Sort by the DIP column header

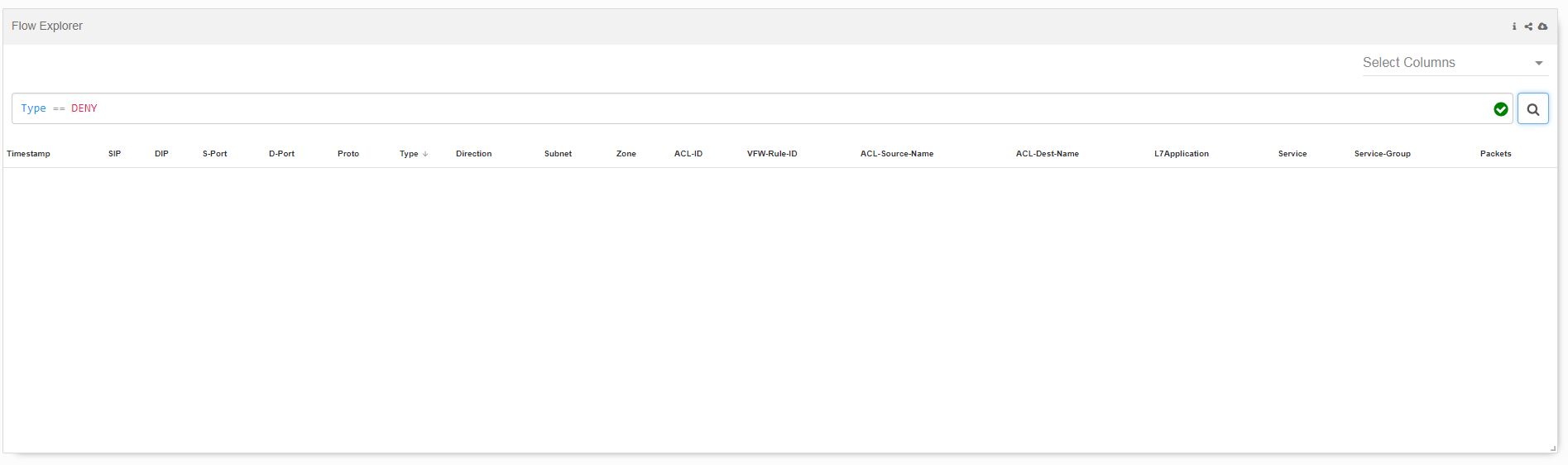pyautogui.click(x=161, y=154)
